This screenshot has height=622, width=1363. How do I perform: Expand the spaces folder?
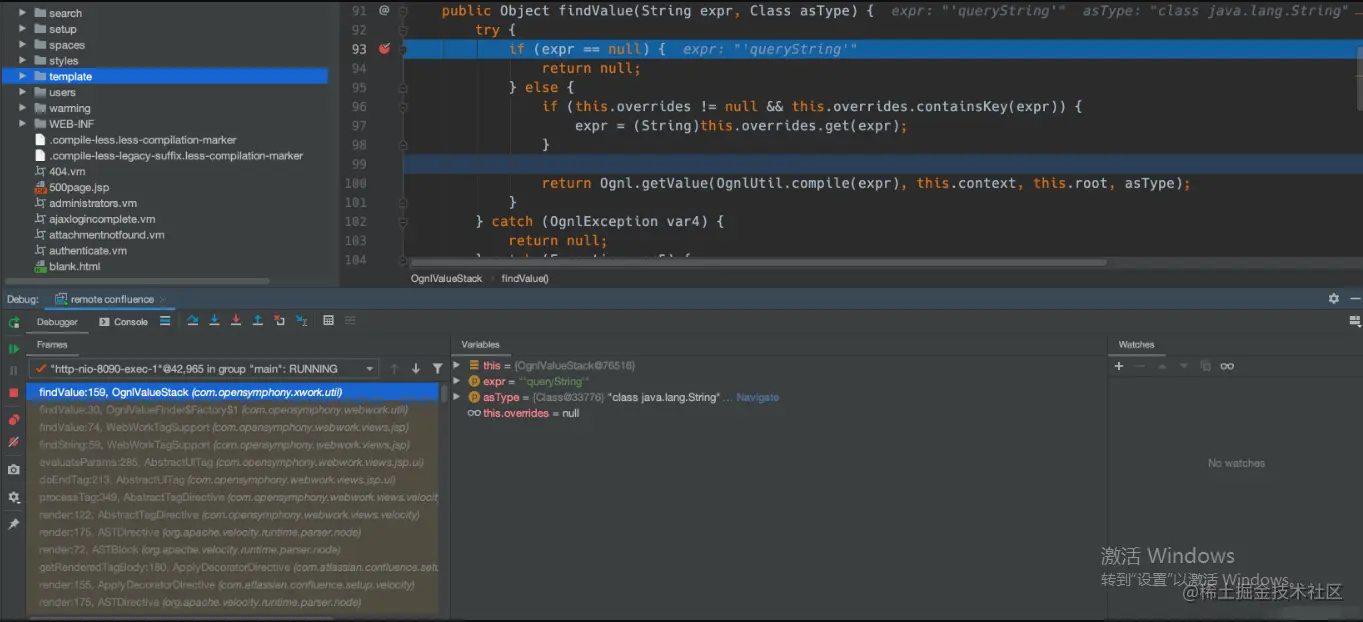click(23, 45)
